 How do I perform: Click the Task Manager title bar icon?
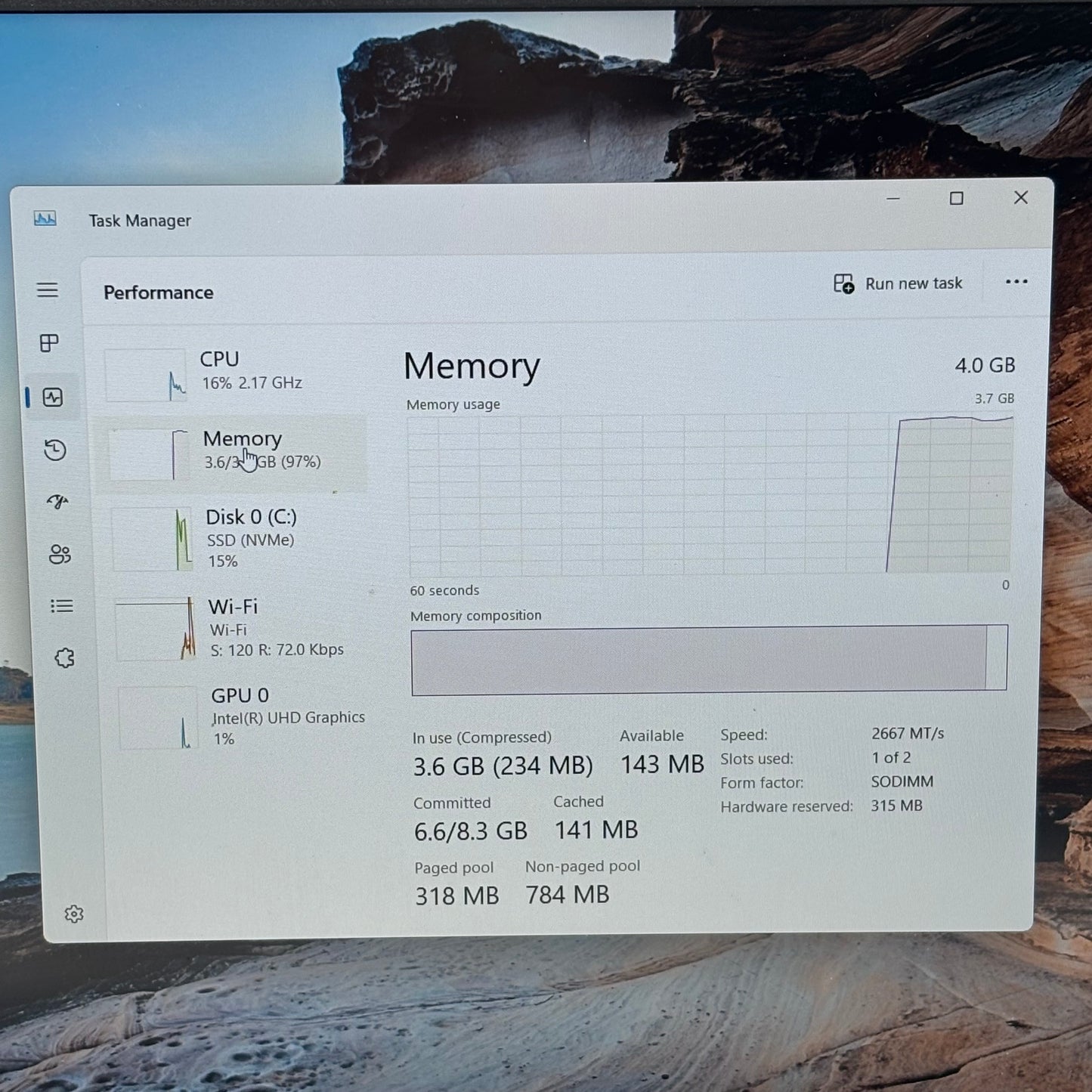coord(45,219)
